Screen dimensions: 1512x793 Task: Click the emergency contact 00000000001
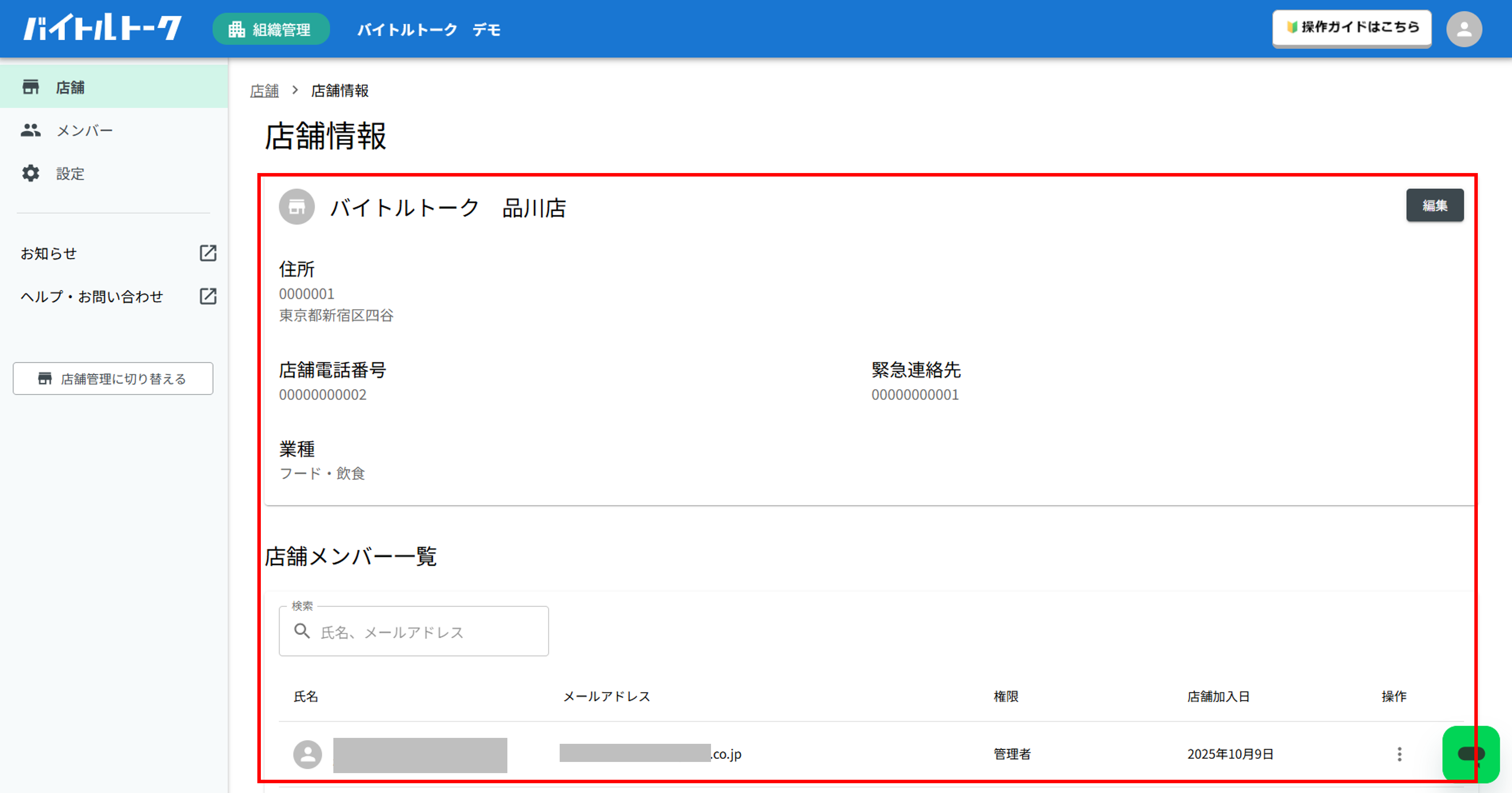pos(915,395)
